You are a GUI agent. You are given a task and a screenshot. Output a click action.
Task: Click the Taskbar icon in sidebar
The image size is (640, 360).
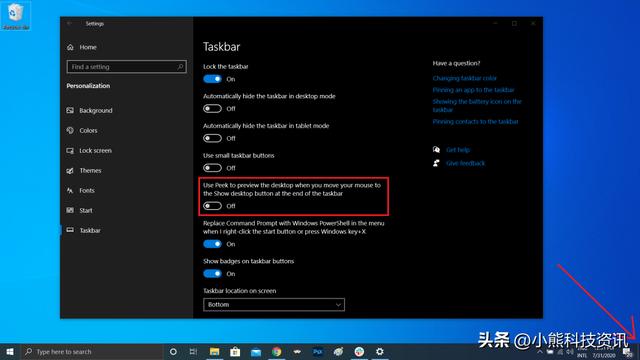70,230
